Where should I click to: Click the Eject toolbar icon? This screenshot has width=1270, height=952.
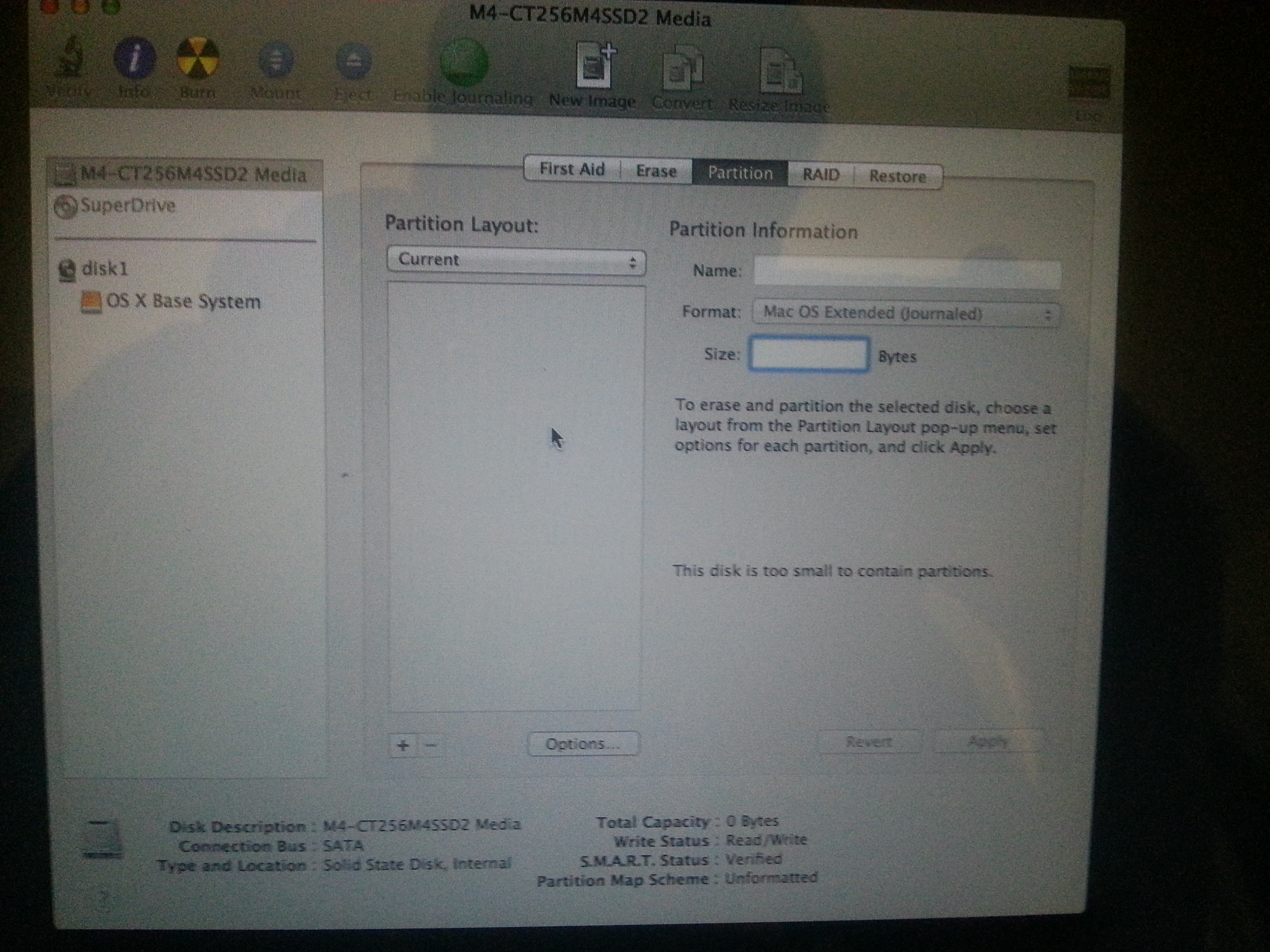[354, 61]
